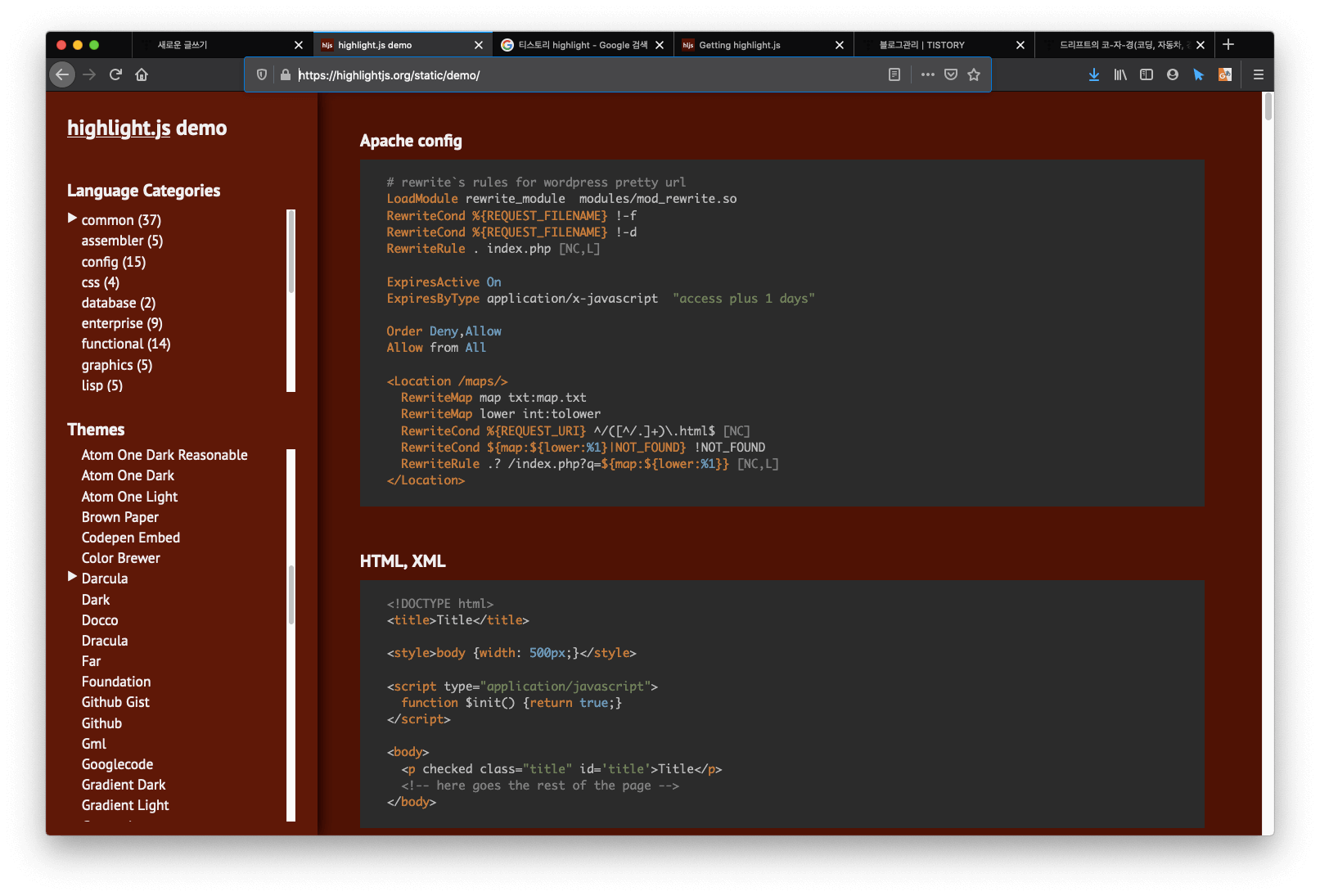Switch to the Docco theme
1320x896 pixels.
coord(100,620)
